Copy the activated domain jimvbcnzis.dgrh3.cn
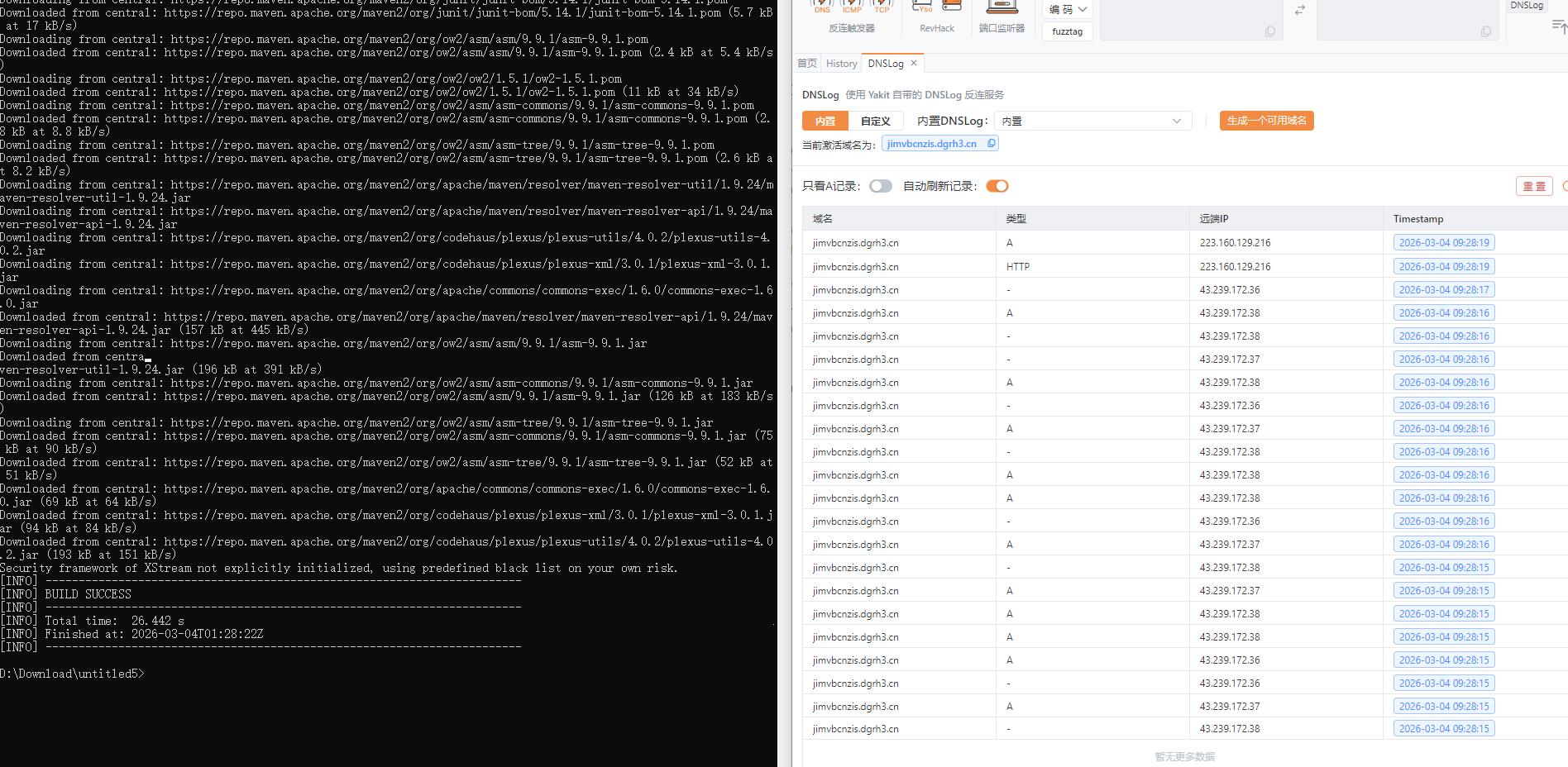The image size is (1568, 767). tap(992, 143)
